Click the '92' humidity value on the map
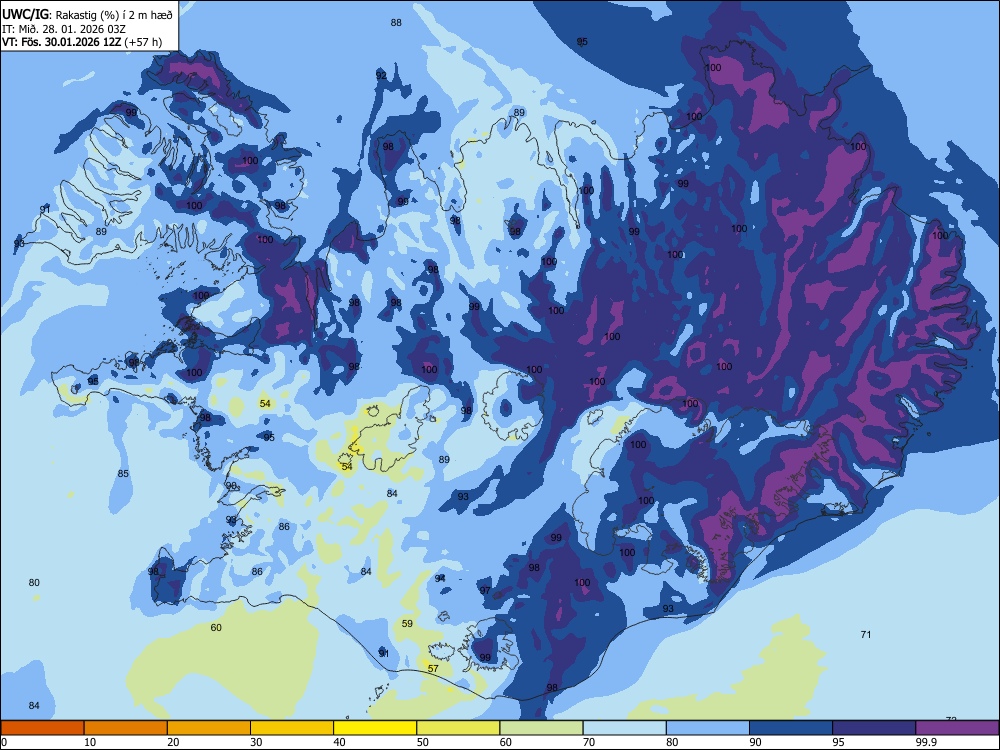The image size is (1000, 750). coord(381,75)
